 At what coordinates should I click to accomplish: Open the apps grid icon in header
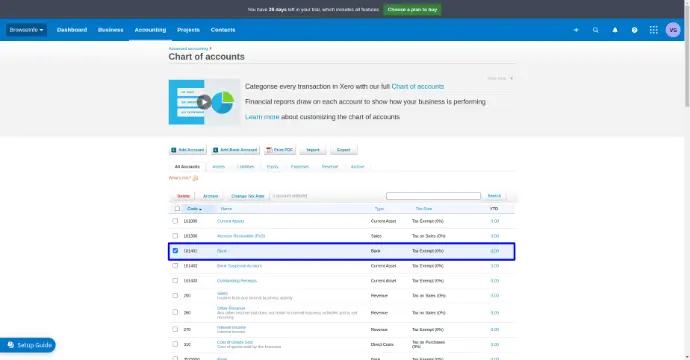pyautogui.click(x=653, y=30)
